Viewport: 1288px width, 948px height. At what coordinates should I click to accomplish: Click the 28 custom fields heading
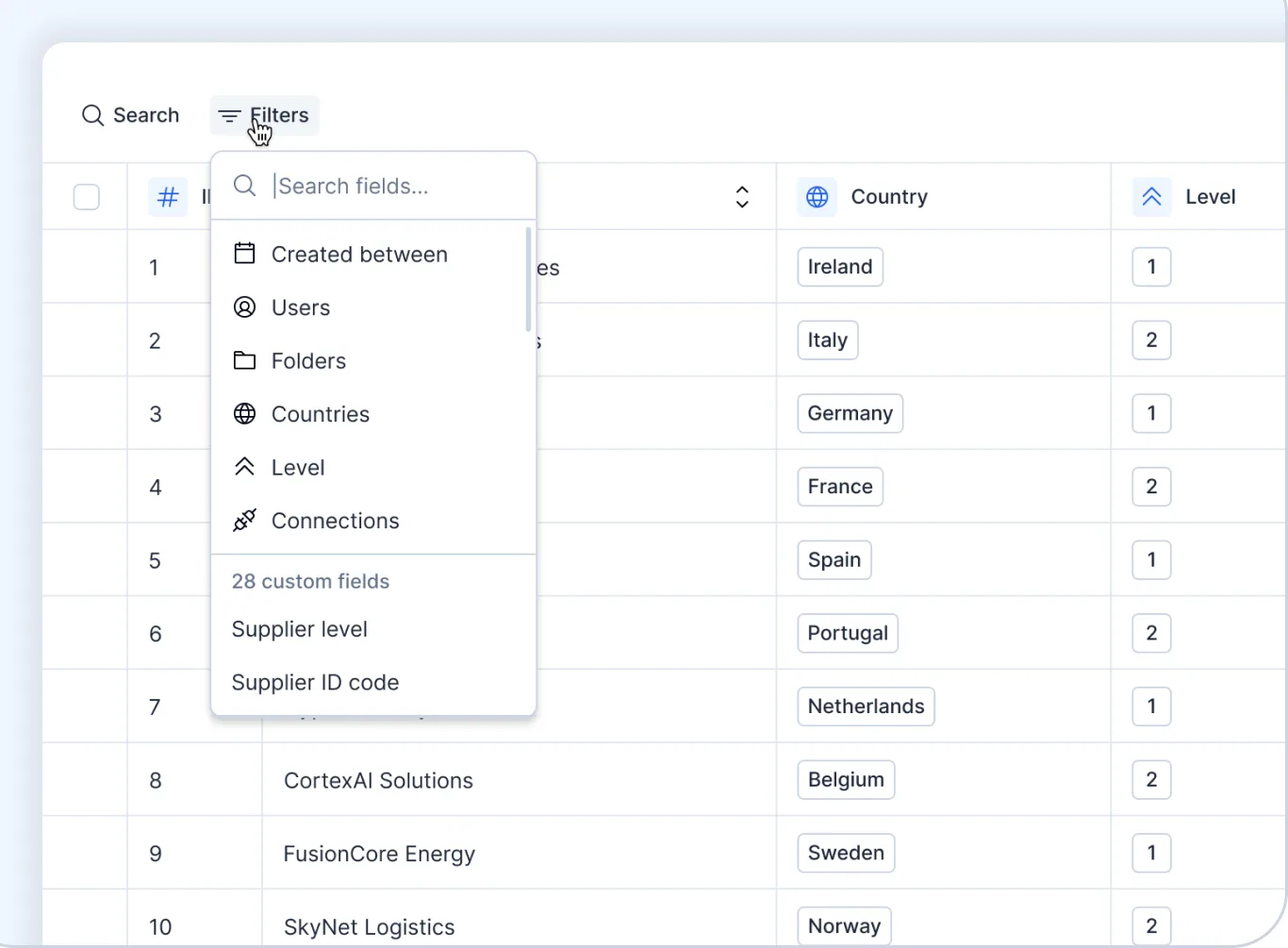[310, 581]
